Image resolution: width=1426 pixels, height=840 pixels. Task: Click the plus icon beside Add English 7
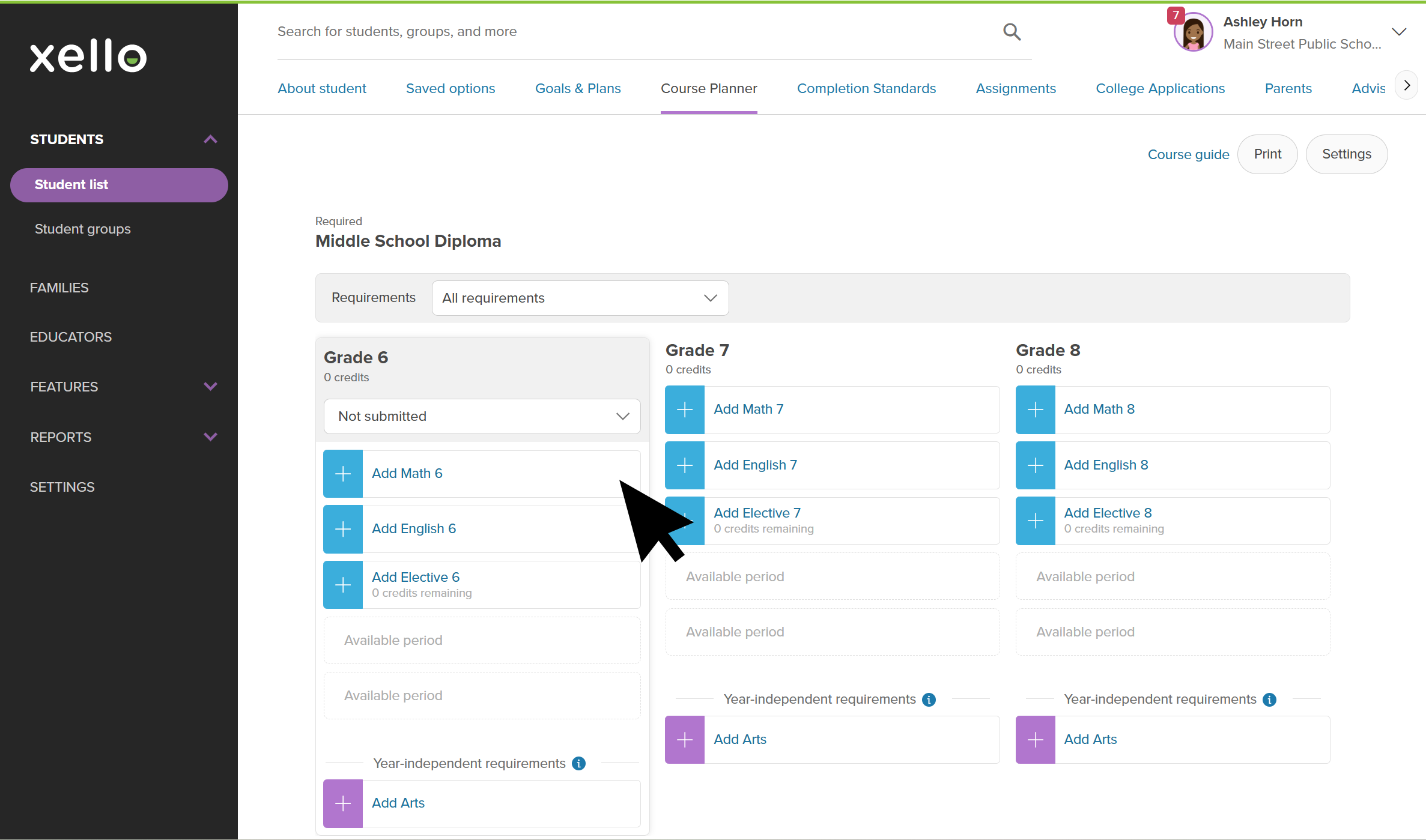tap(685, 465)
